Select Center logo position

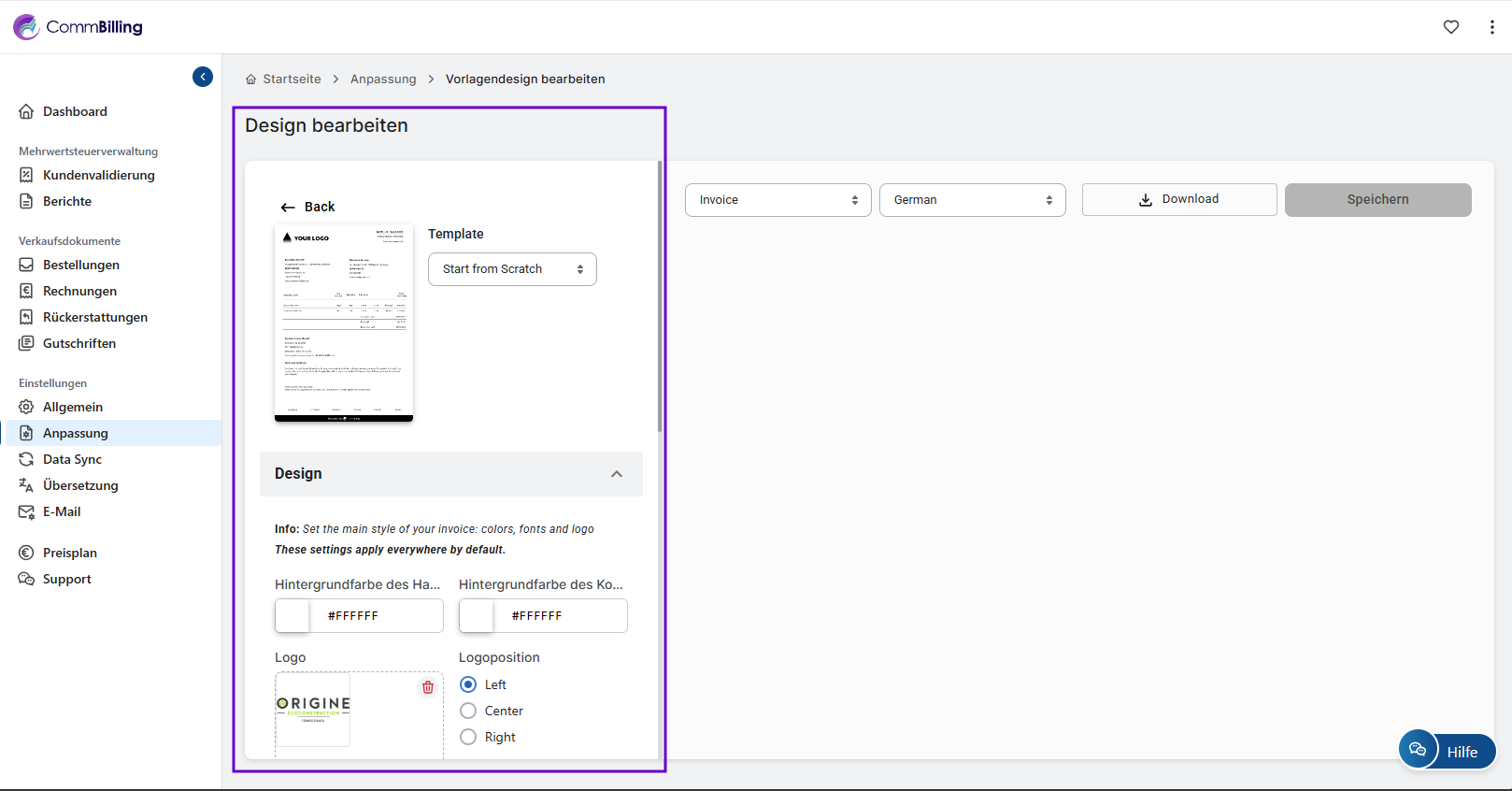click(x=468, y=711)
